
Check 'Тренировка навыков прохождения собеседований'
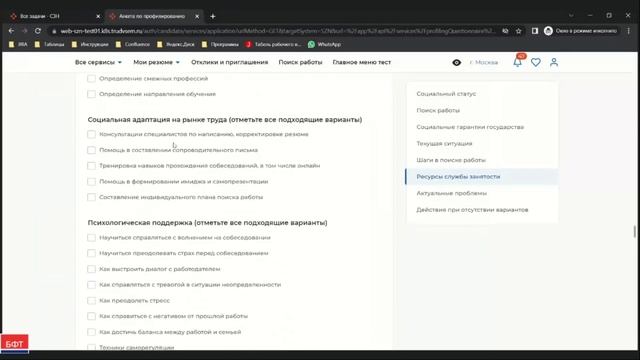pyautogui.click(x=91, y=166)
